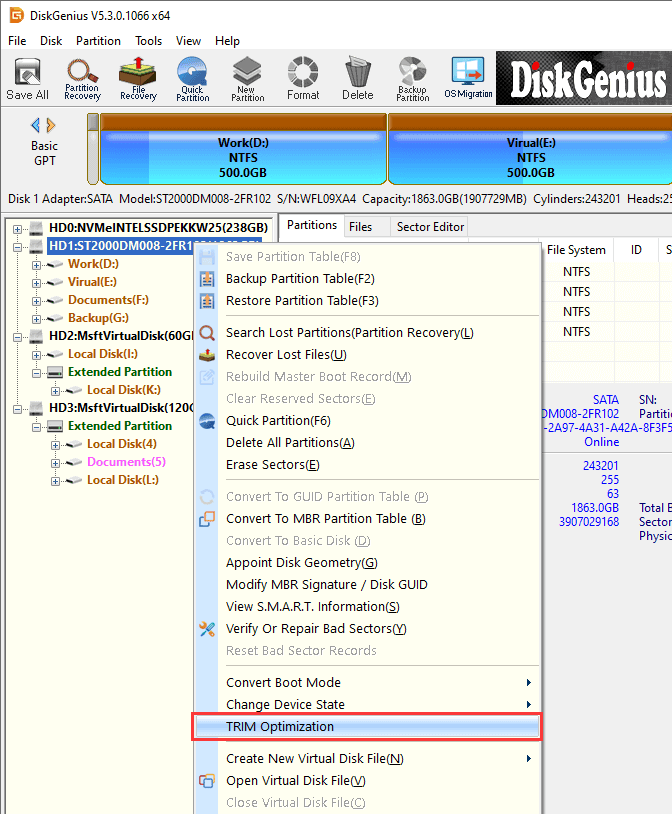Launch File Recovery from the toolbar
The height and width of the screenshot is (814, 672).
pyautogui.click(x=137, y=78)
